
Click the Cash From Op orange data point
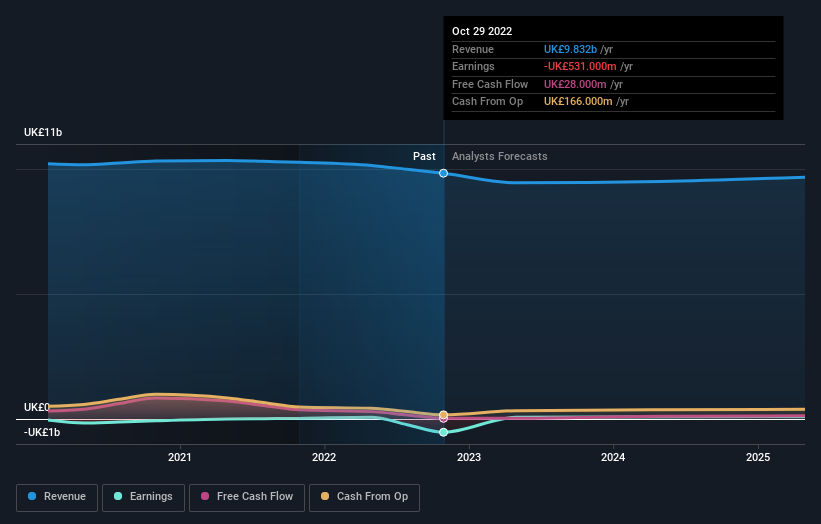443,415
